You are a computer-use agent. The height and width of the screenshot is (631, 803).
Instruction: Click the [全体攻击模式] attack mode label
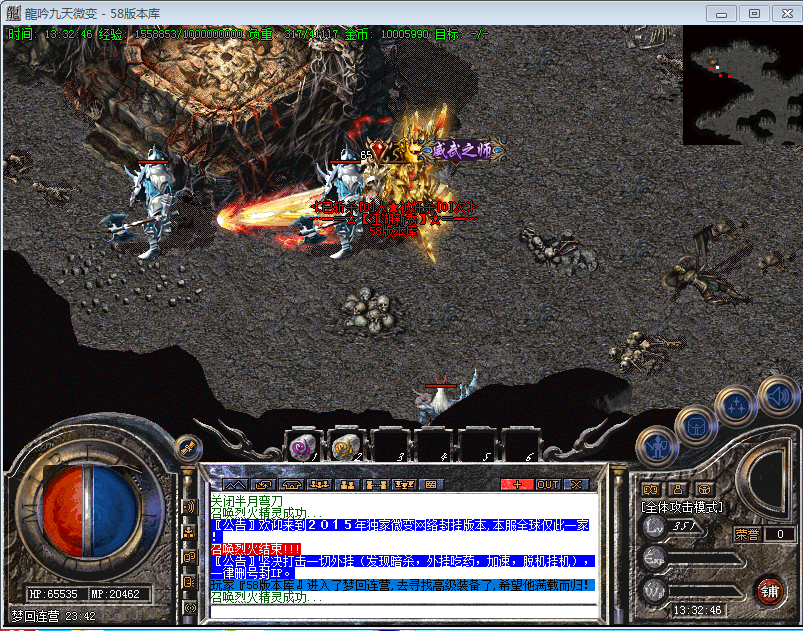pos(682,507)
